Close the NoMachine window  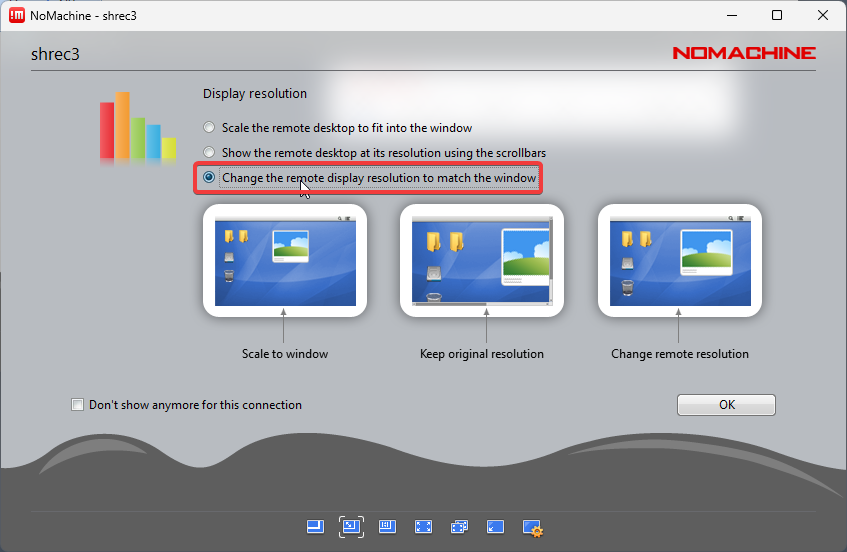pyautogui.click(x=823, y=15)
